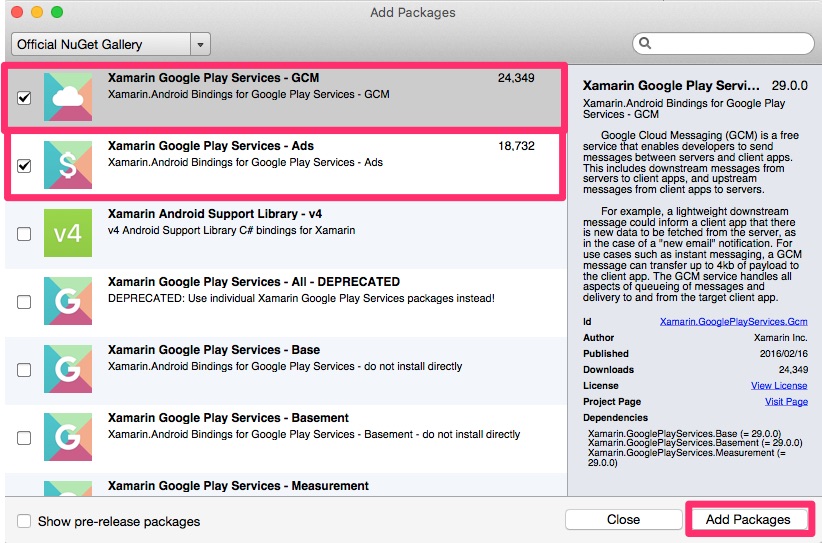Click in the package search field
Image resolution: width=822 pixels, height=543 pixels.
[x=723, y=44]
